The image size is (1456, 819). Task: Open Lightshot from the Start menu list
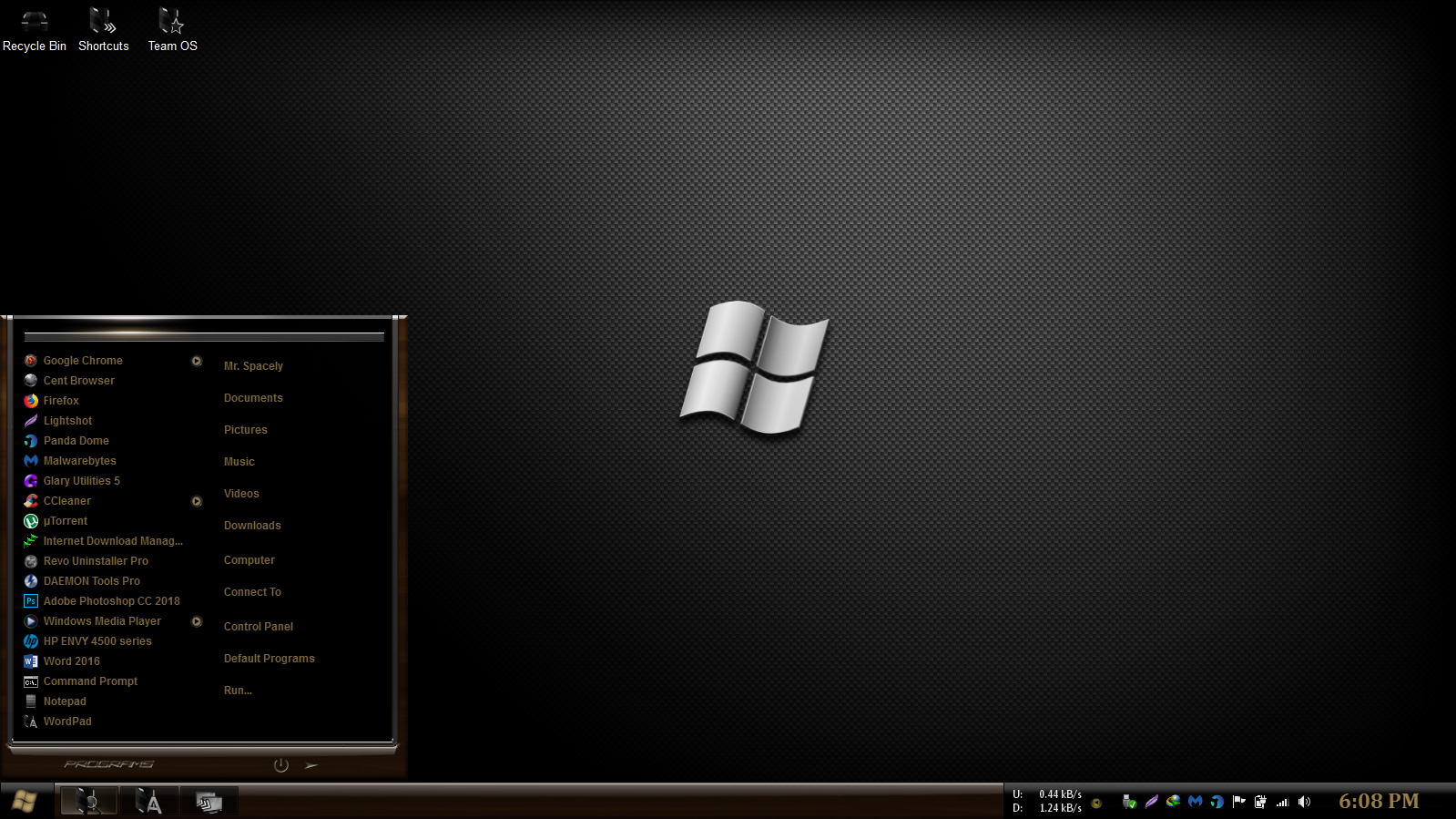[112, 421]
